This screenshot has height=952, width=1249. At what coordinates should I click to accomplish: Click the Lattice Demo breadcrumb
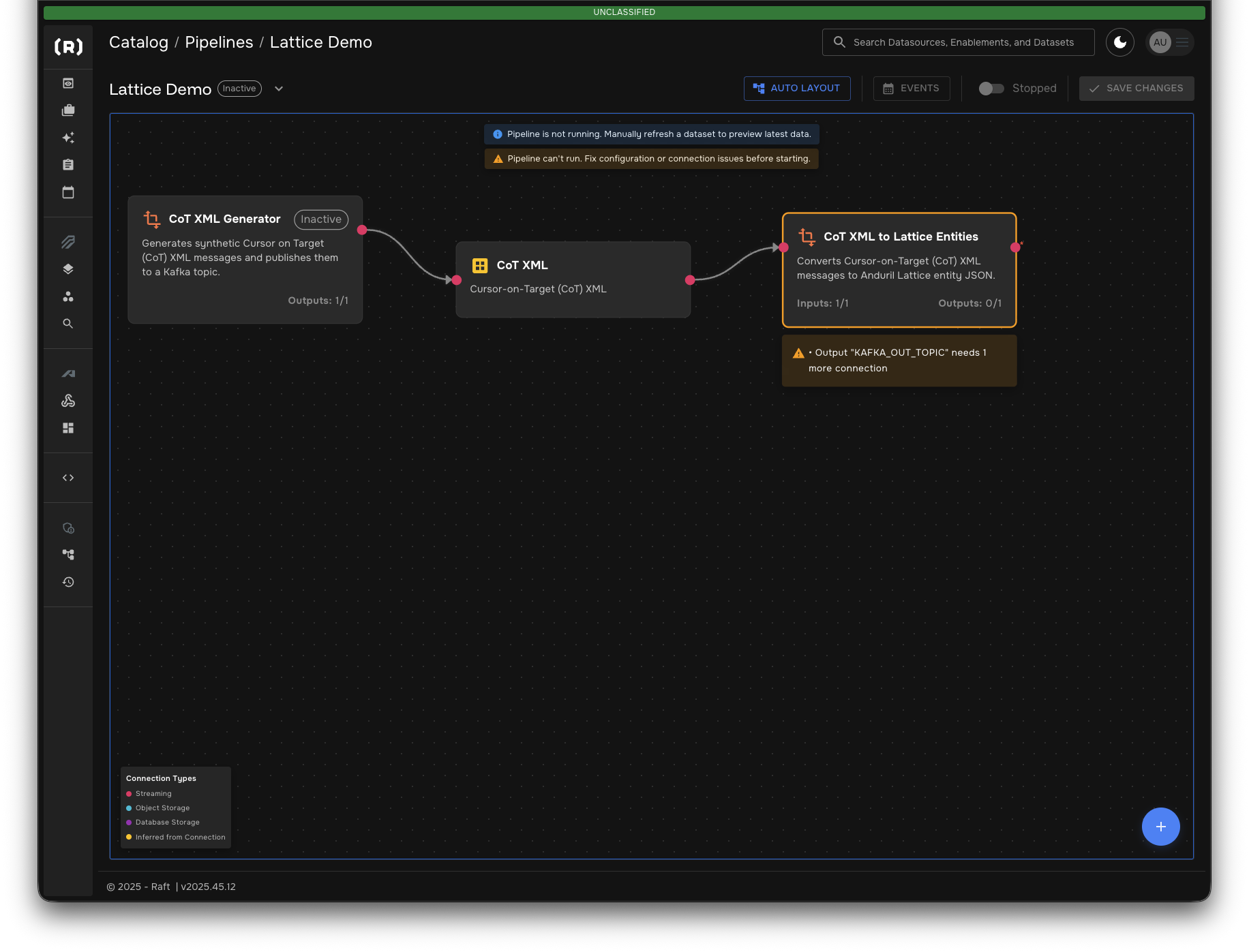coord(321,42)
